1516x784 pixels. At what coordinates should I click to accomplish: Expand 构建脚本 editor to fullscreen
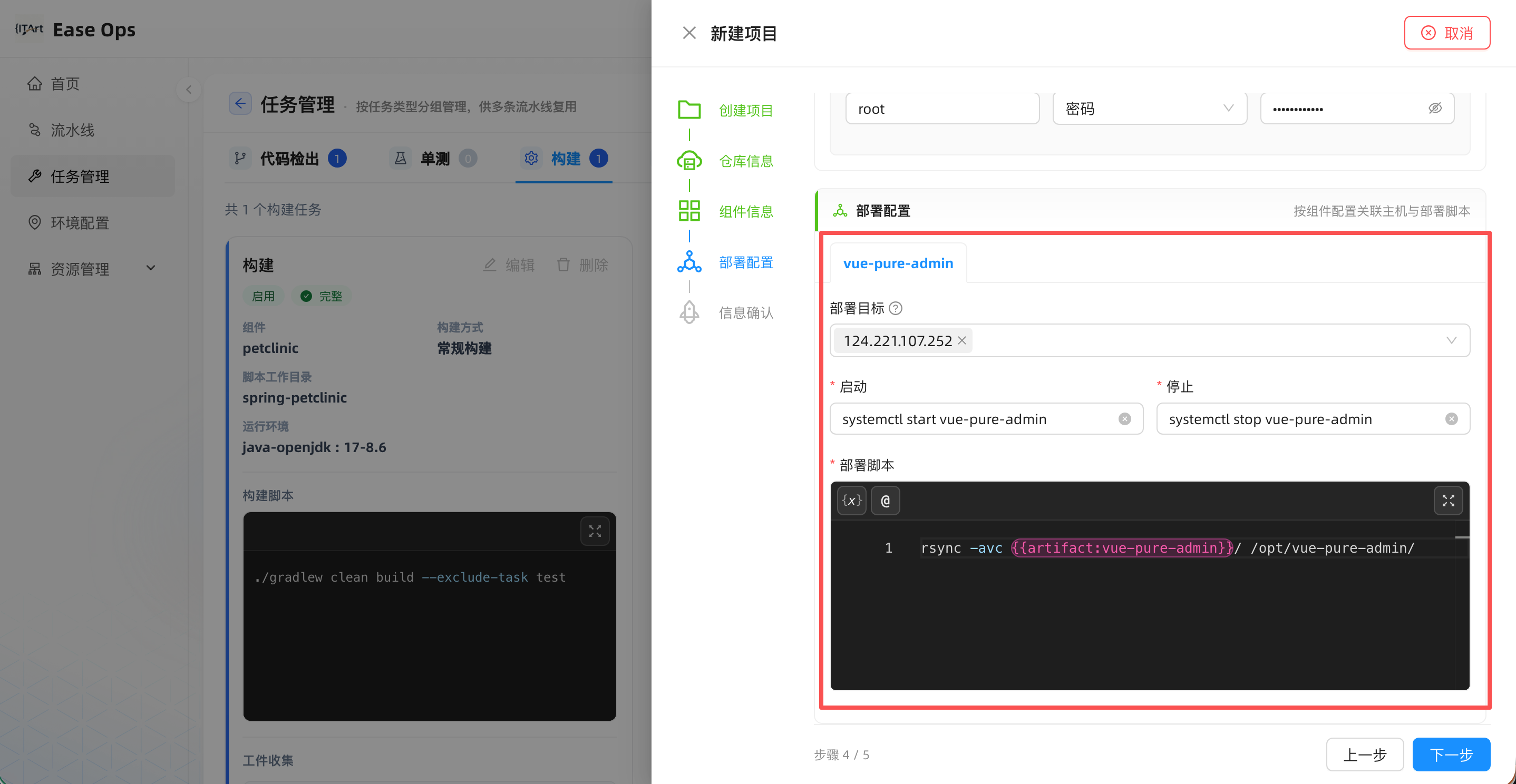pos(595,531)
